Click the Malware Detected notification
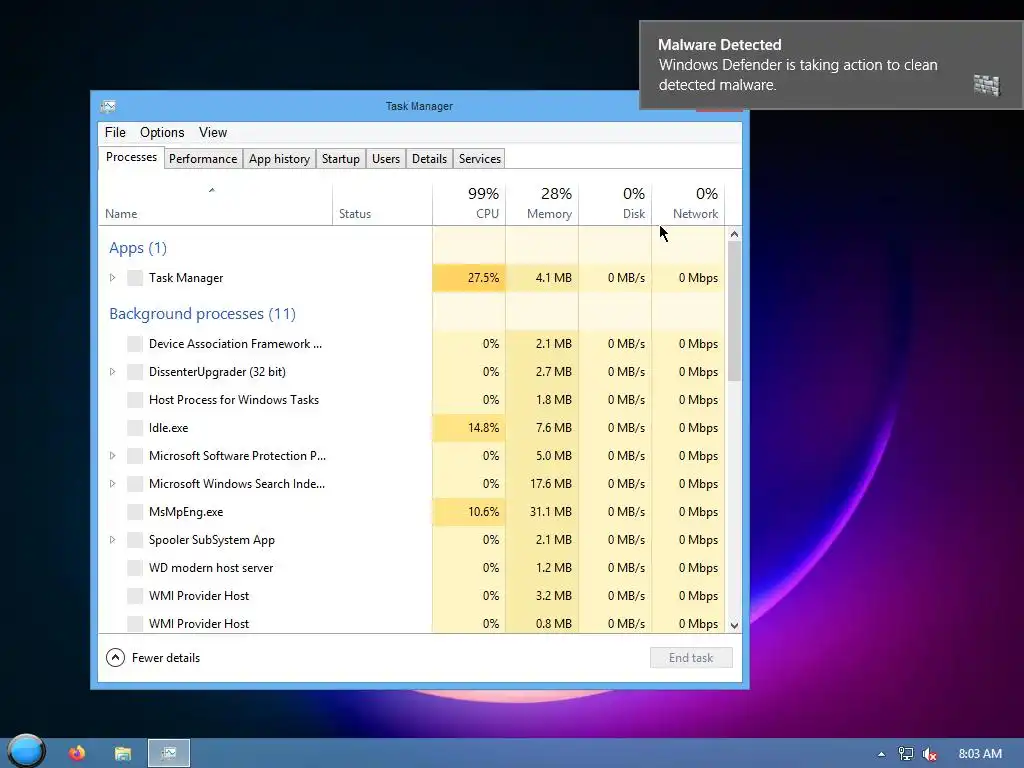This screenshot has width=1024, height=768. click(x=831, y=65)
